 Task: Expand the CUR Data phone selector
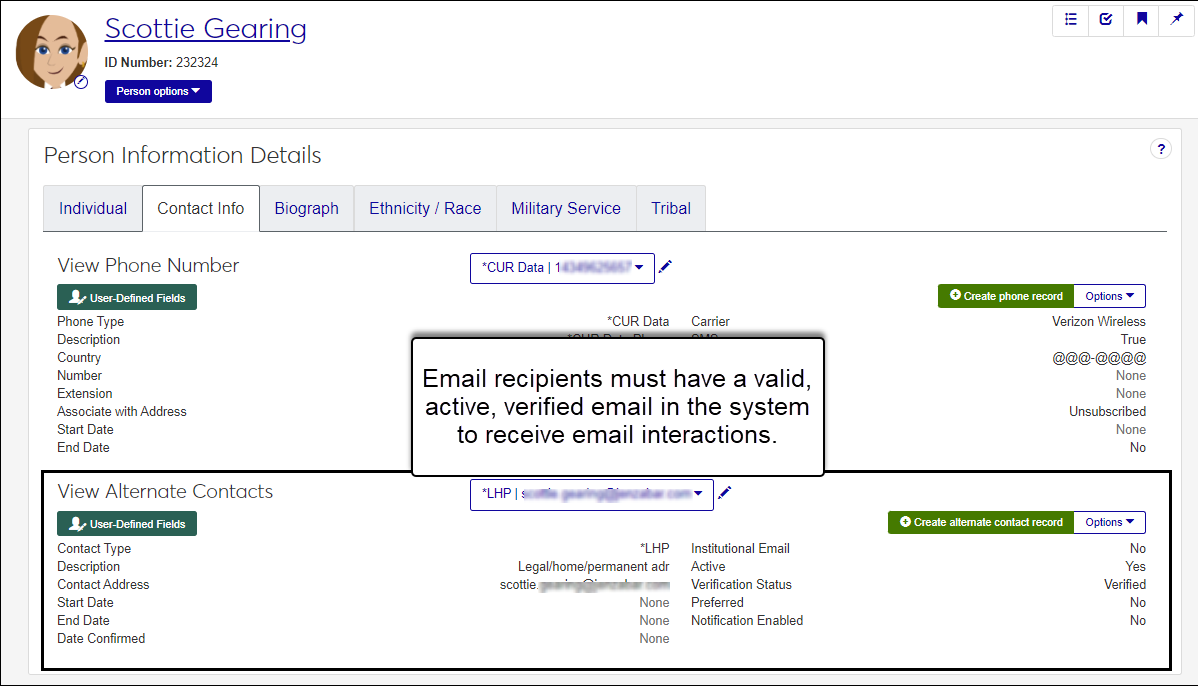[x=562, y=268]
